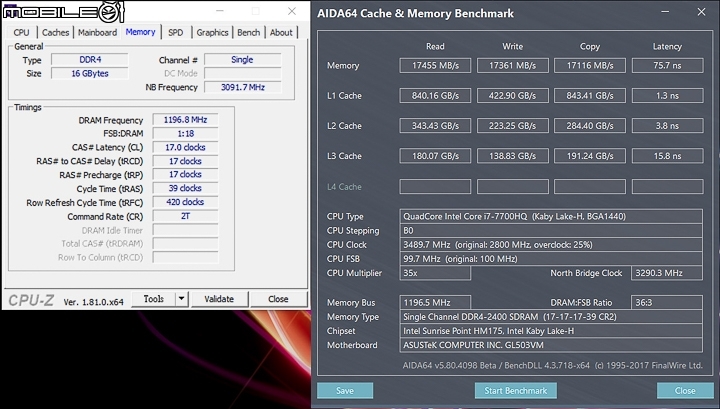Click the Tools button in CPU-Z
The height and width of the screenshot is (409, 720).
click(x=153, y=299)
